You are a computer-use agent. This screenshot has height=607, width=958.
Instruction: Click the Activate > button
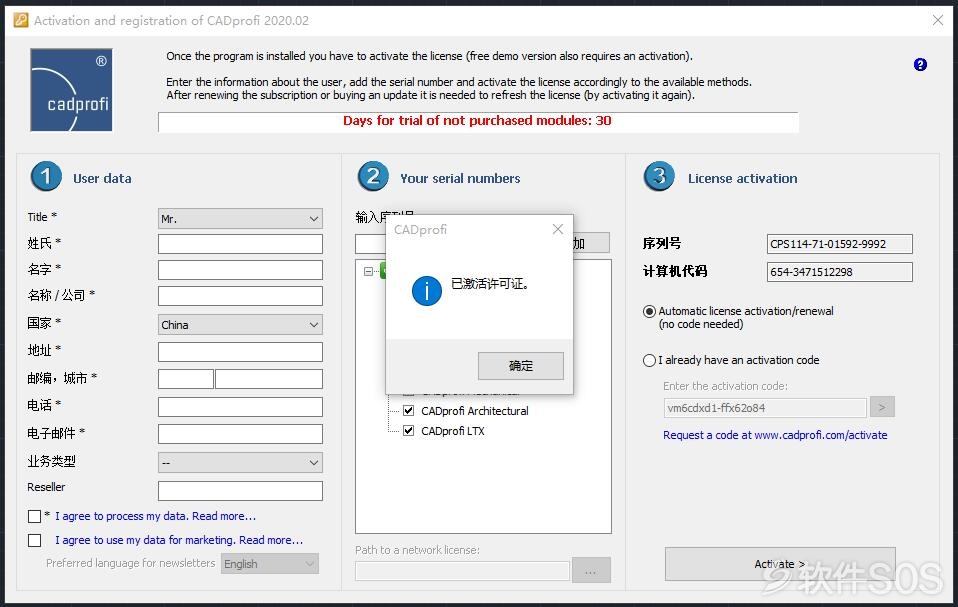(780, 564)
